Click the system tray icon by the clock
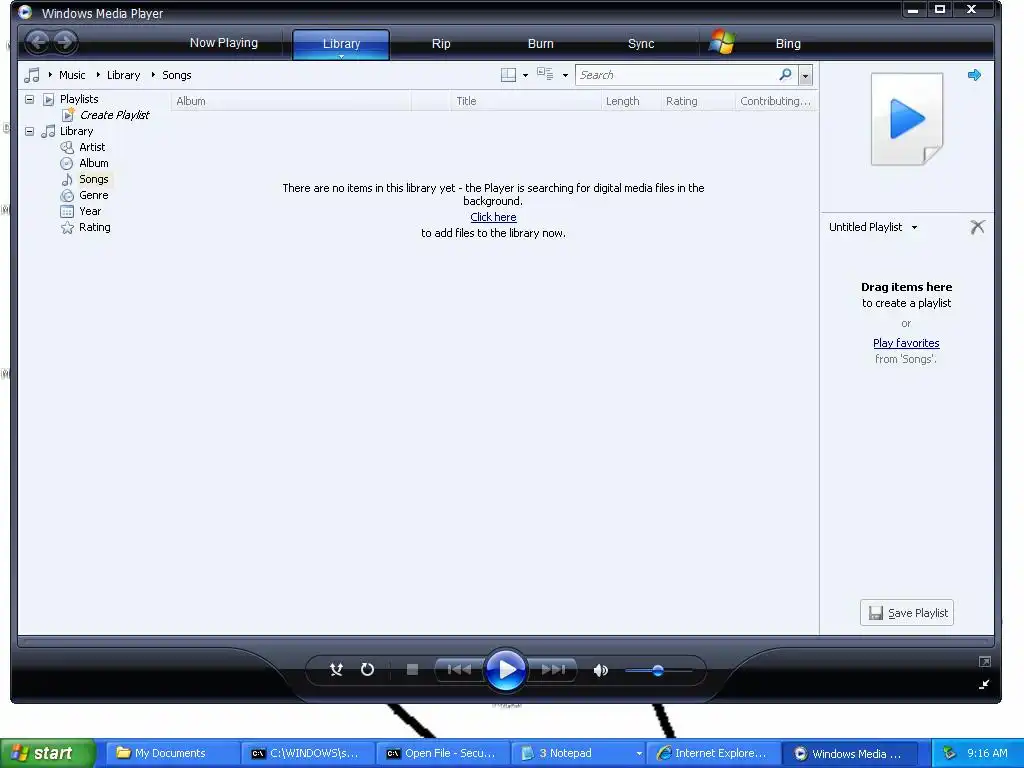This screenshot has height=768, width=1024. coord(949,753)
